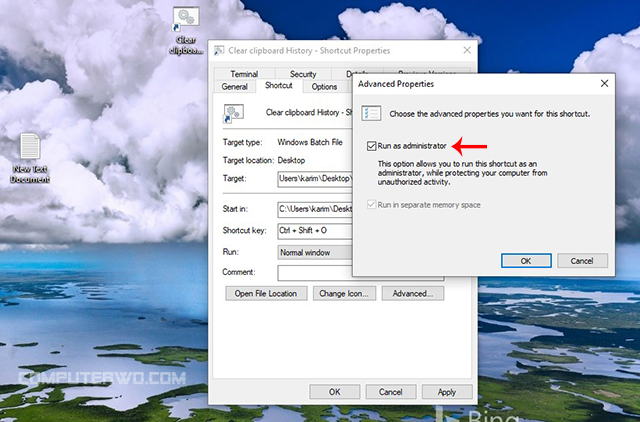Switch to the Options tab
This screenshot has height=422, width=640.
coord(324,87)
